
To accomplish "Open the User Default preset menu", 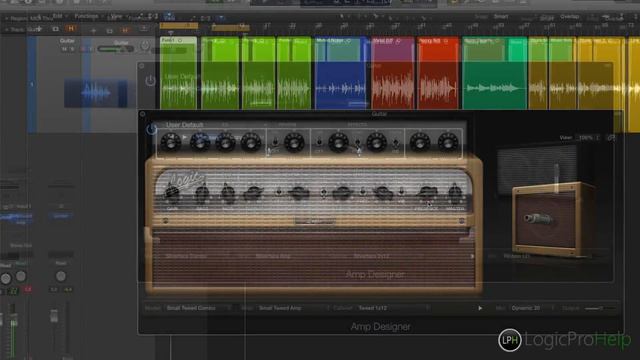I will point(184,125).
